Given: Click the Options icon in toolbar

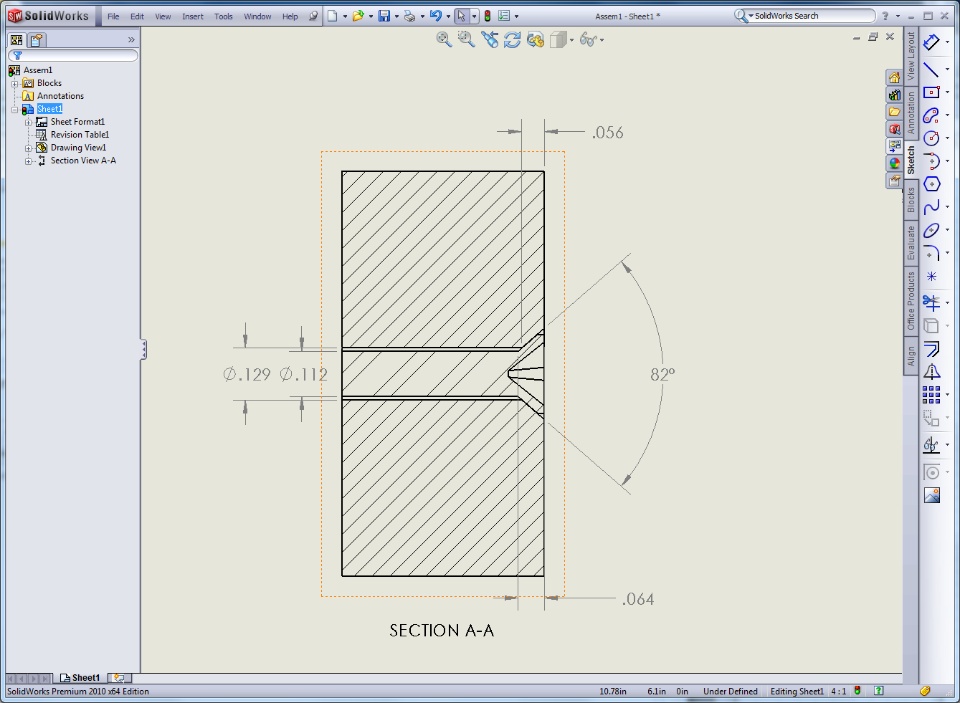Looking at the screenshot, I should 504,16.
